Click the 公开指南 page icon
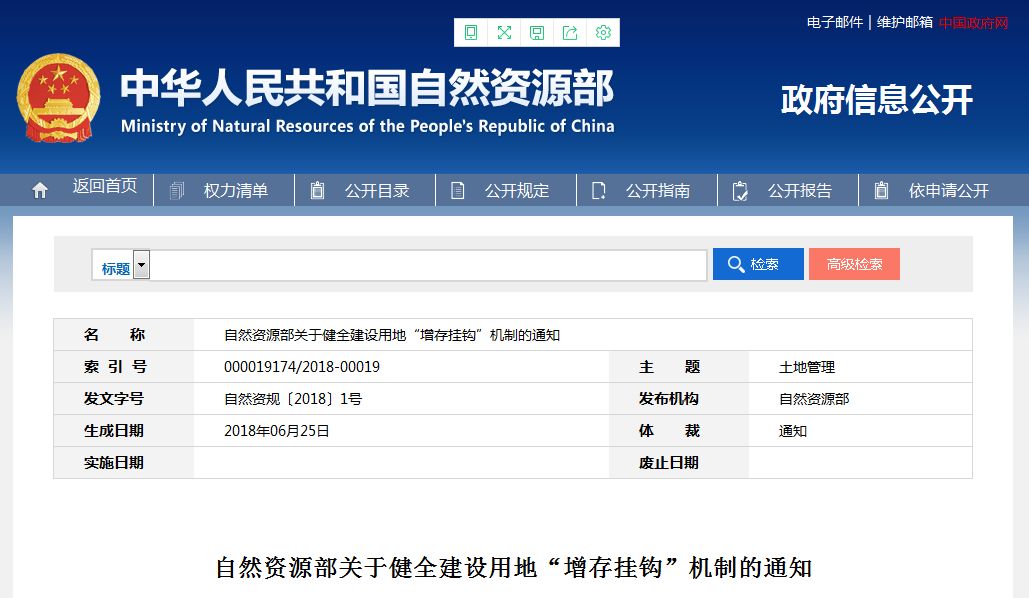1029x598 pixels. [x=598, y=190]
